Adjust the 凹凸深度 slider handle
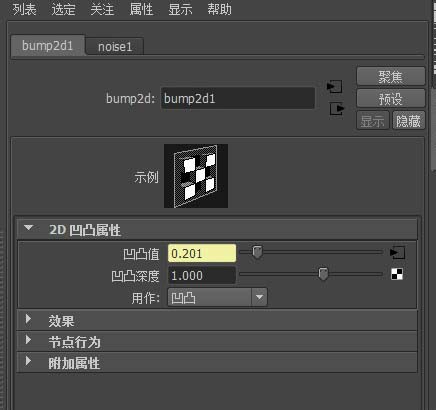 pyautogui.click(x=323, y=274)
